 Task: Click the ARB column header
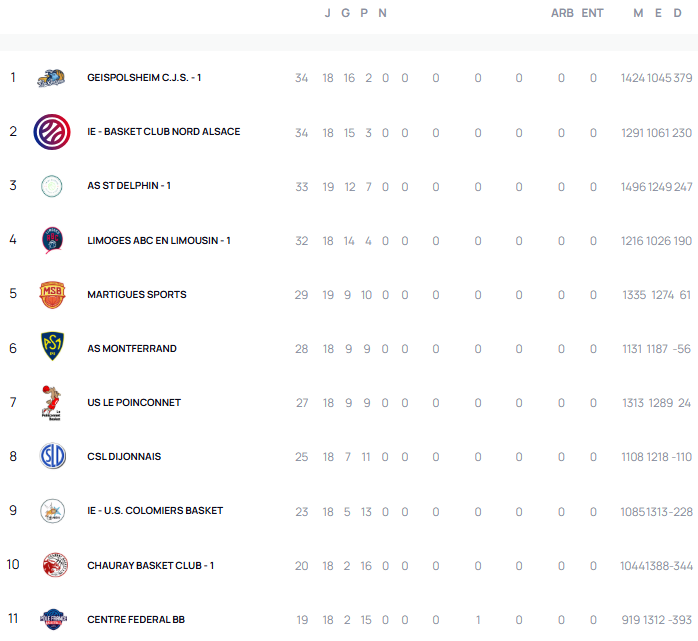coord(562,13)
